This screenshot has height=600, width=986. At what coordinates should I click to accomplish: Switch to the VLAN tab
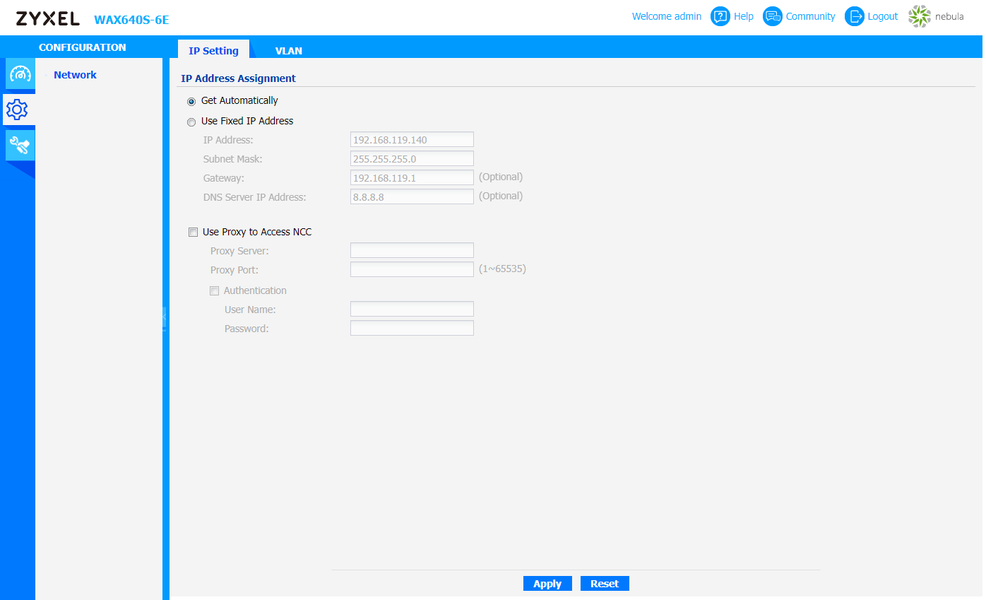289,50
